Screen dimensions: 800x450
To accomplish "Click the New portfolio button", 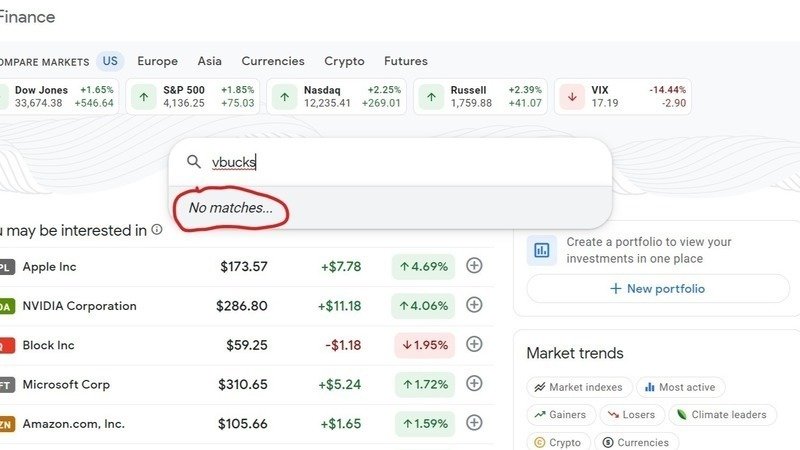I will pos(657,289).
